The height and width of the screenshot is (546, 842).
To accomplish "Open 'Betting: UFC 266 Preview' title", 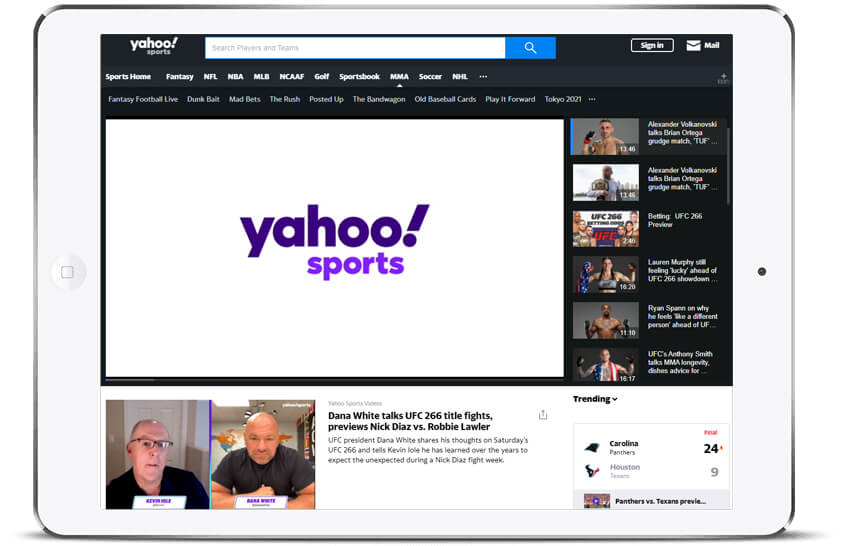I will (x=675, y=220).
